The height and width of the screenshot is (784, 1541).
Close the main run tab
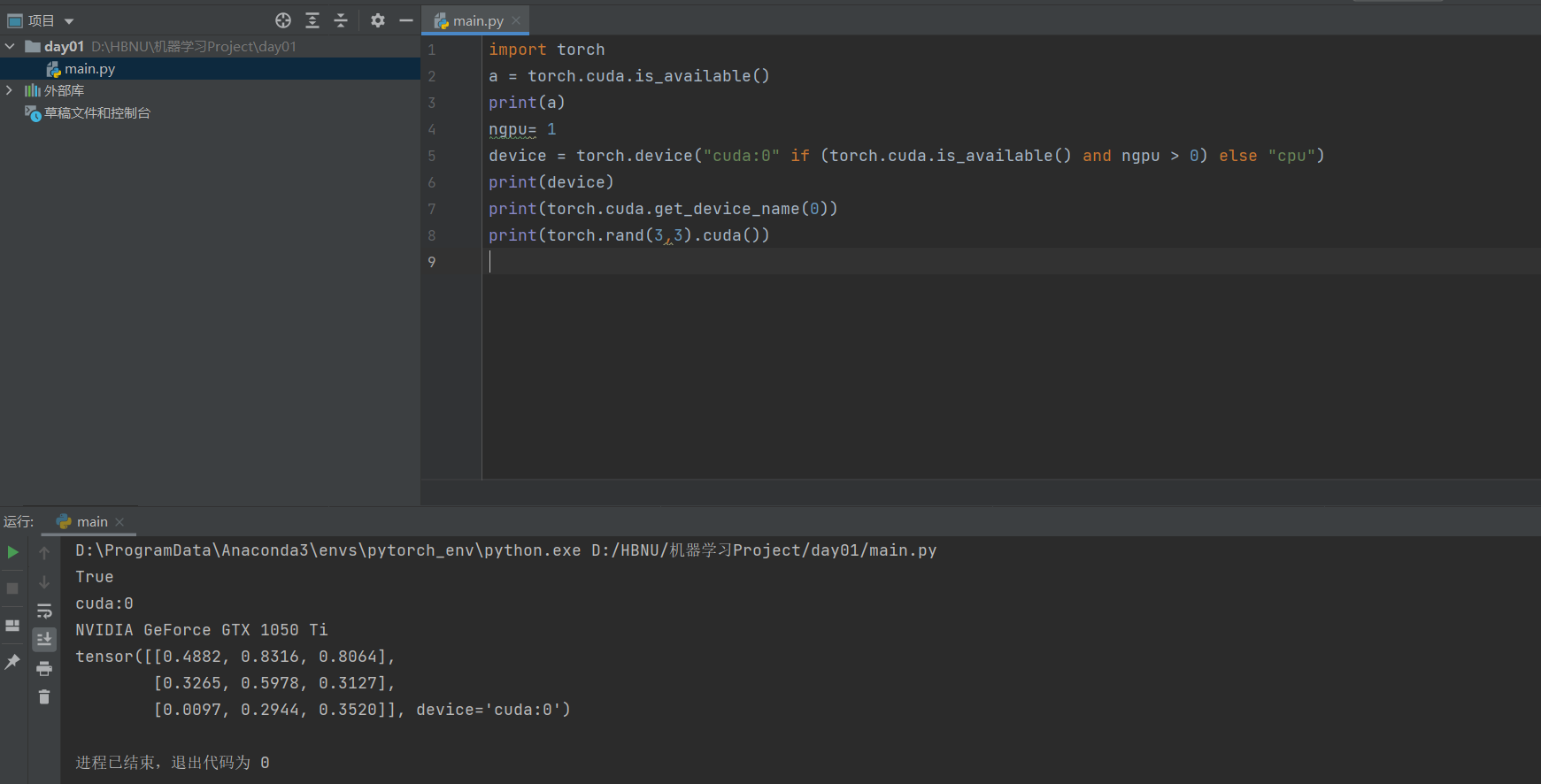tap(119, 522)
